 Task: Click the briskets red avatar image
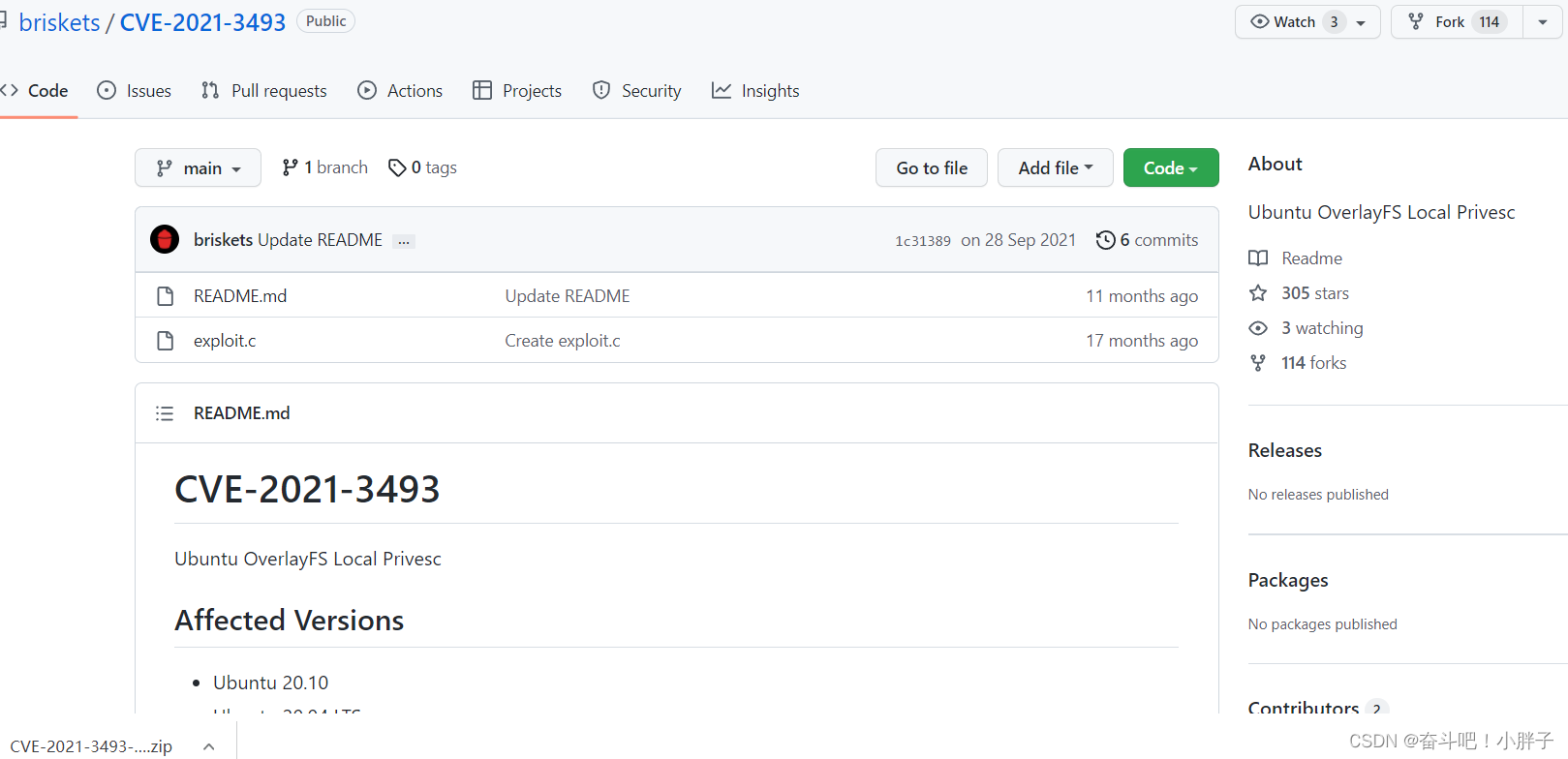tap(165, 239)
